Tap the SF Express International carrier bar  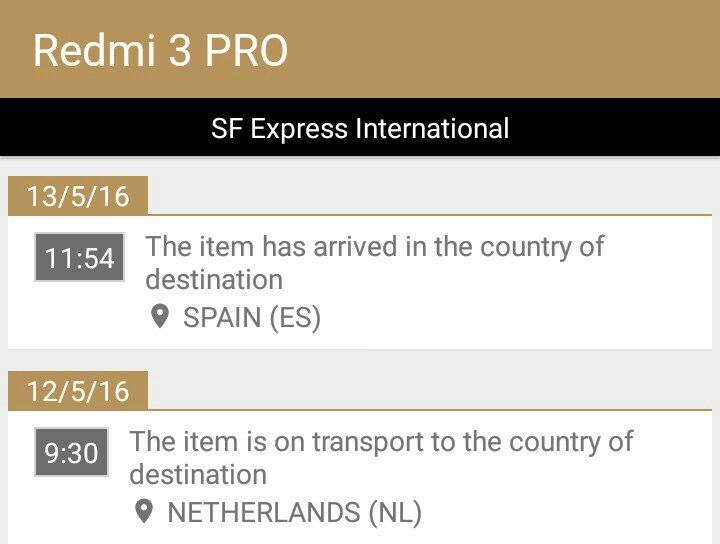[x=360, y=127]
